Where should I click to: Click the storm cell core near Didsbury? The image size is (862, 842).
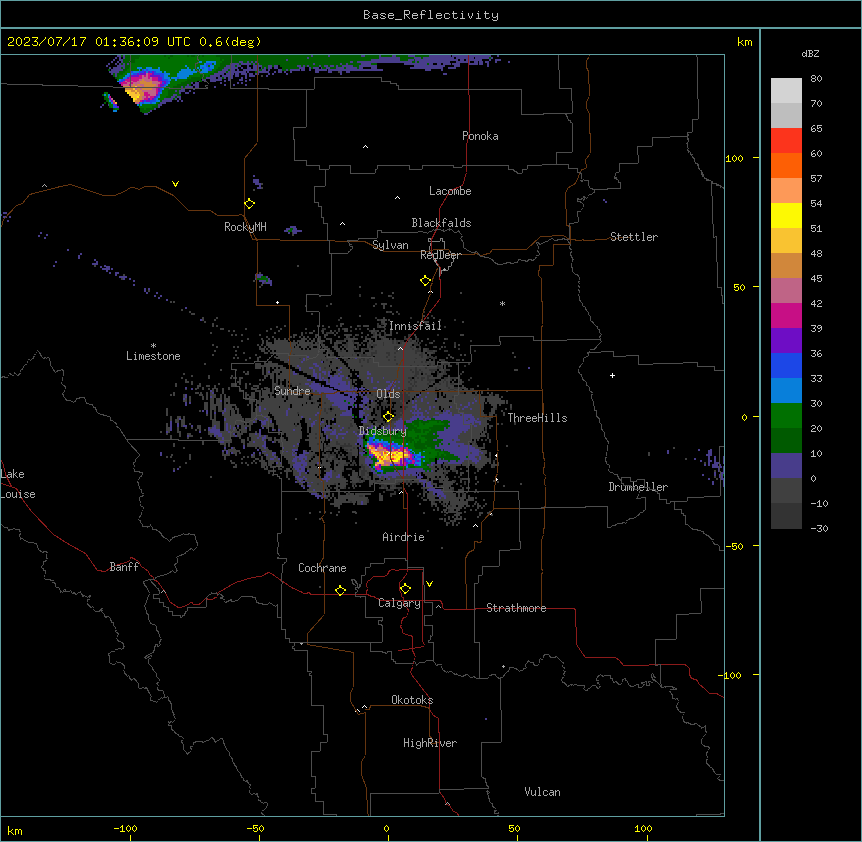pyautogui.click(x=391, y=456)
